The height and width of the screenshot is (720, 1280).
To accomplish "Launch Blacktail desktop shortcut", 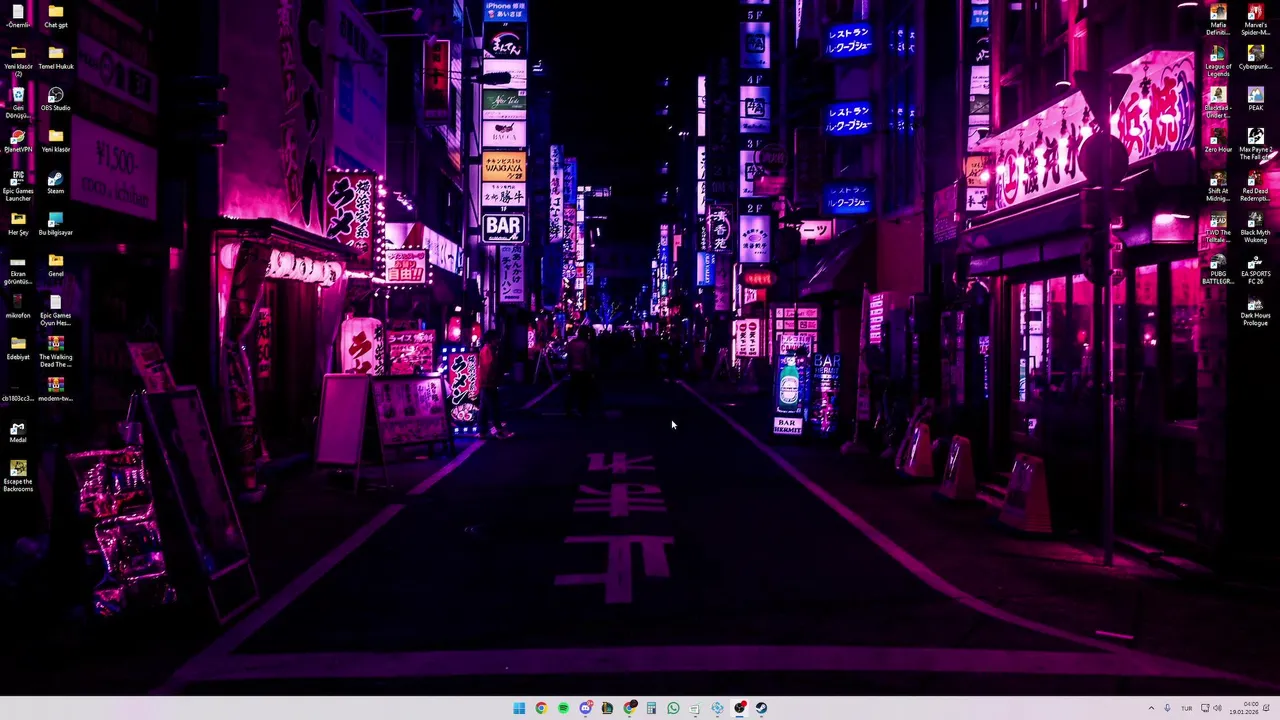I will [1218, 103].
